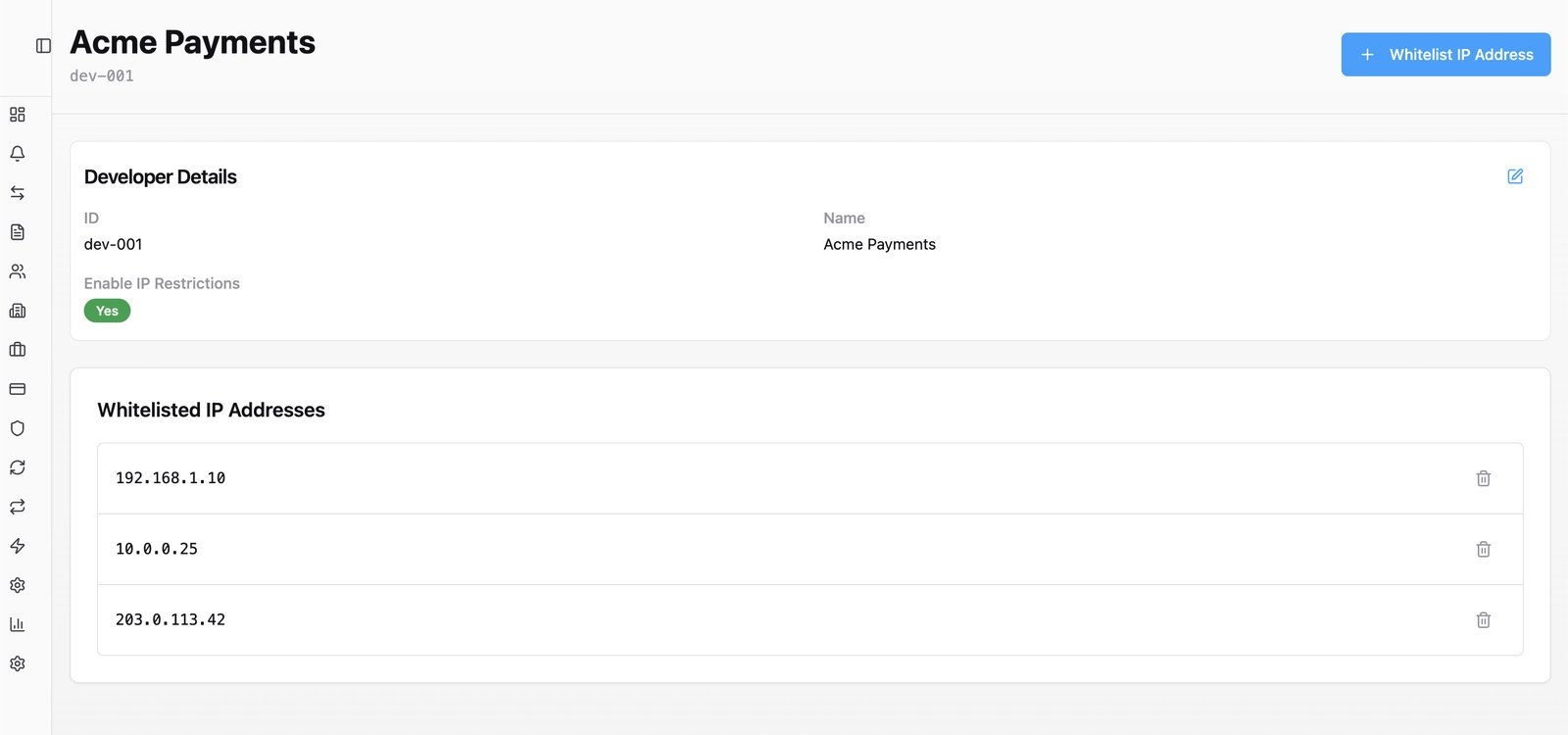Open the users people icon
Screen dimensions: 1568x735
point(18,271)
